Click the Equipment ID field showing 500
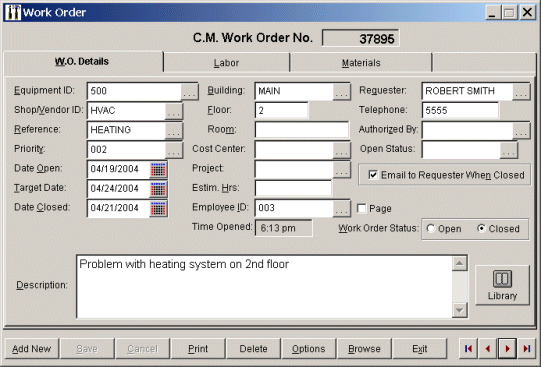 point(134,91)
